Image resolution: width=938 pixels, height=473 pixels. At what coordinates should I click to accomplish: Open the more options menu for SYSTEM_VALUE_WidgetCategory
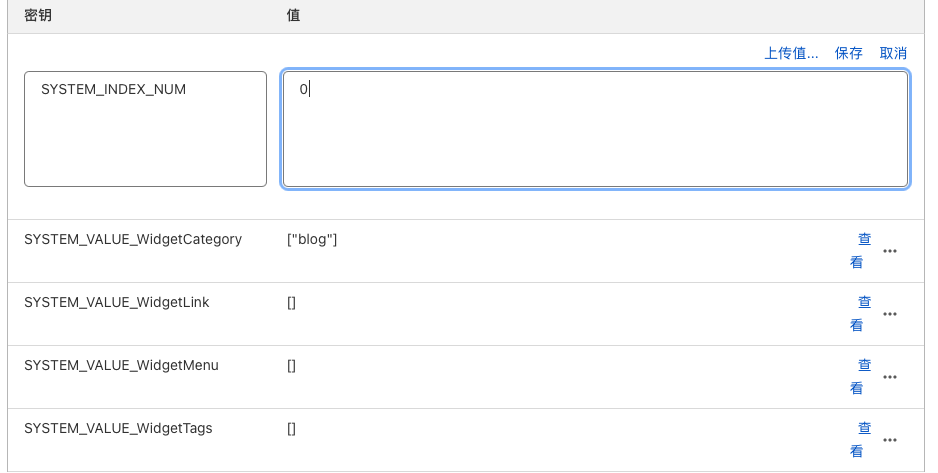tap(889, 251)
